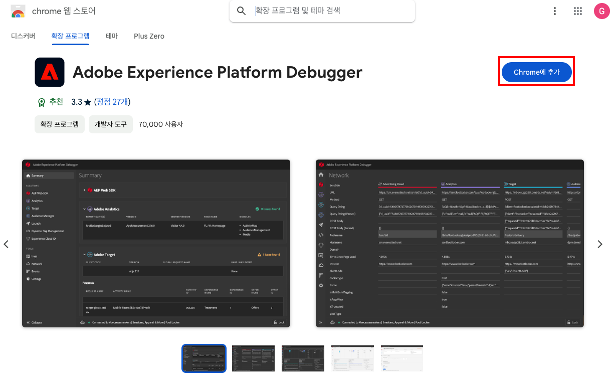Focus the extensions and themes search field
The width and height of the screenshot is (612, 383).
[x=322, y=11]
